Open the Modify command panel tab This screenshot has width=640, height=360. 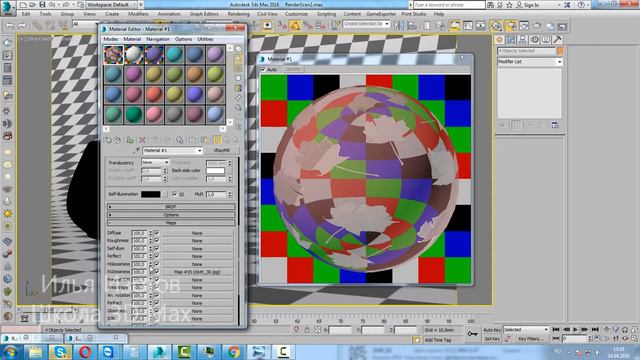[x=511, y=39]
